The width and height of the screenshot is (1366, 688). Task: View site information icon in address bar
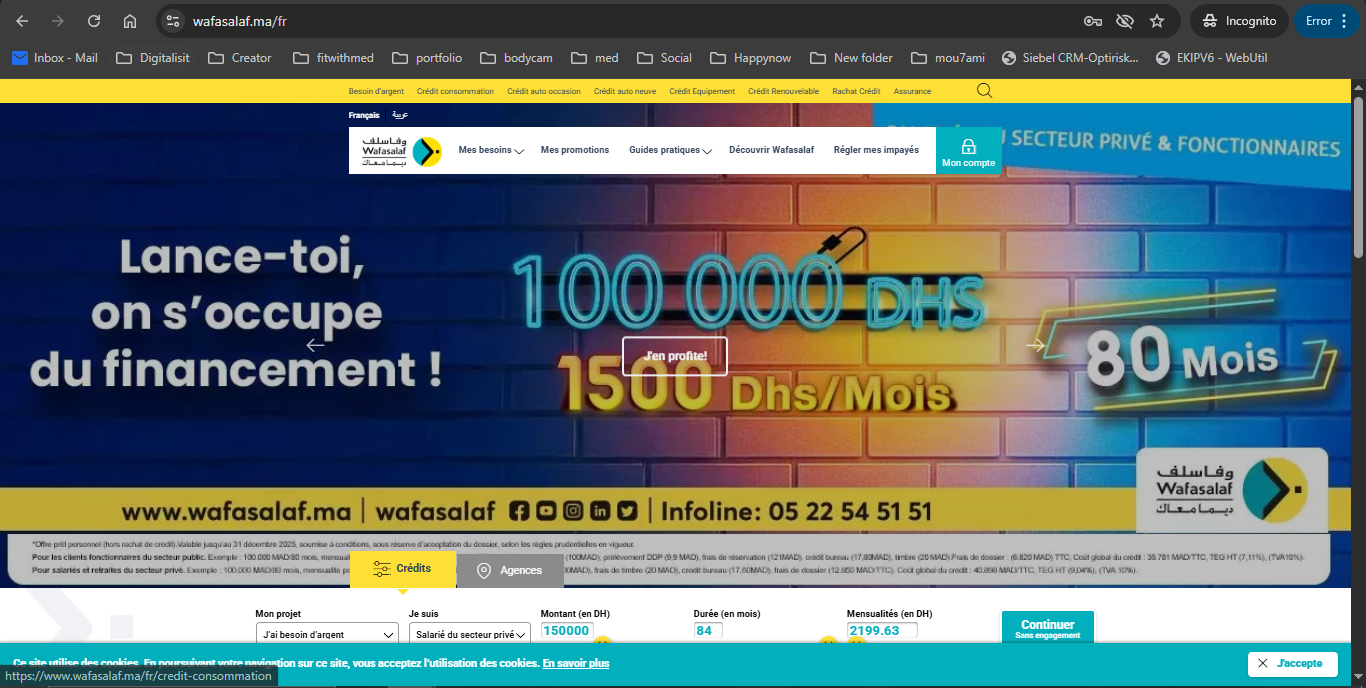172,21
